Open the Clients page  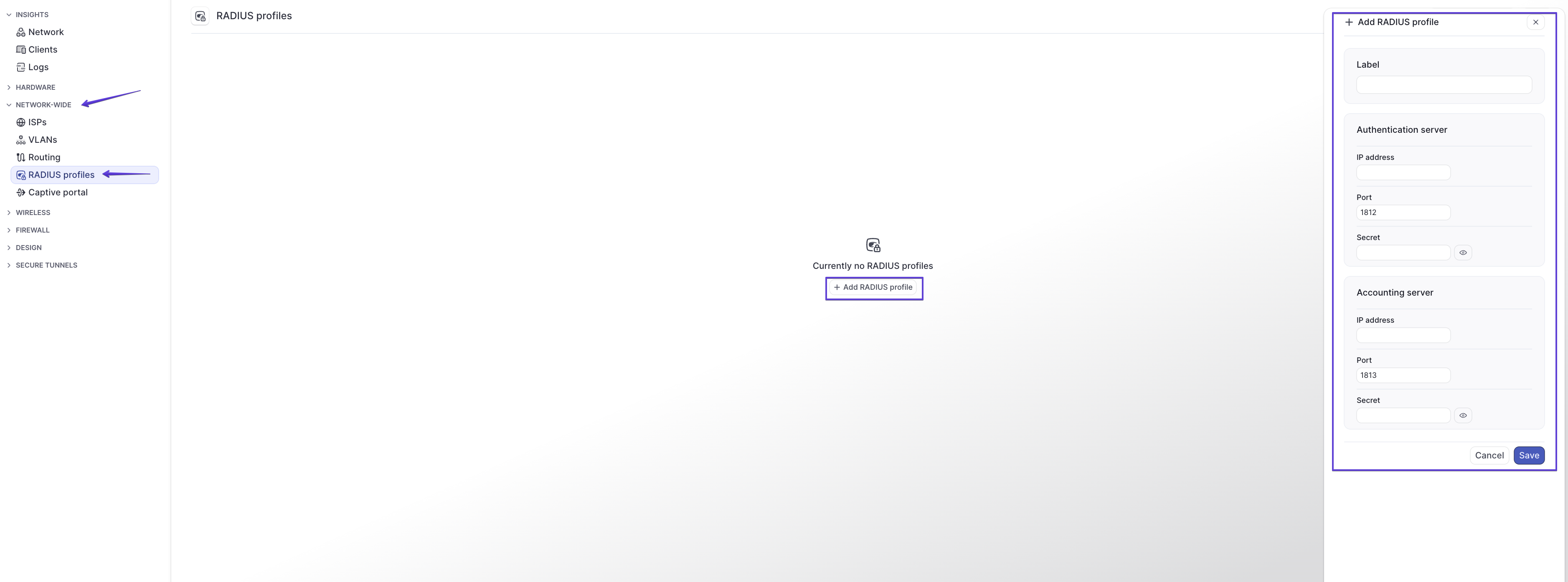pos(85,50)
